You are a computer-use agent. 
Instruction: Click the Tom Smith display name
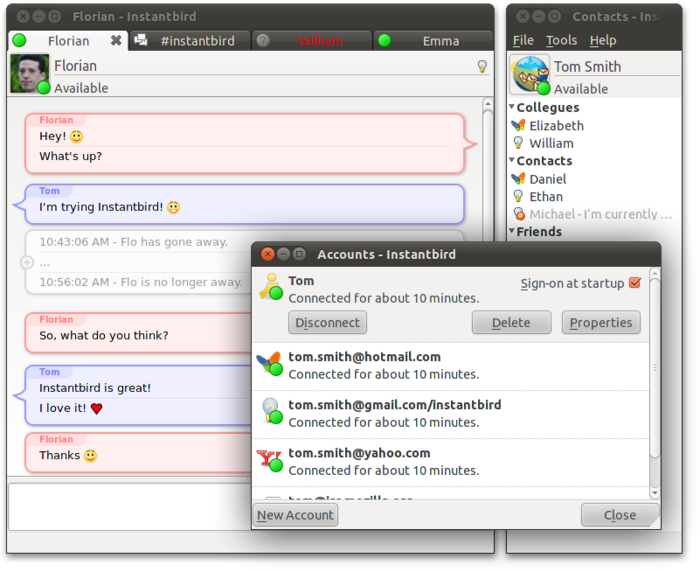588,67
